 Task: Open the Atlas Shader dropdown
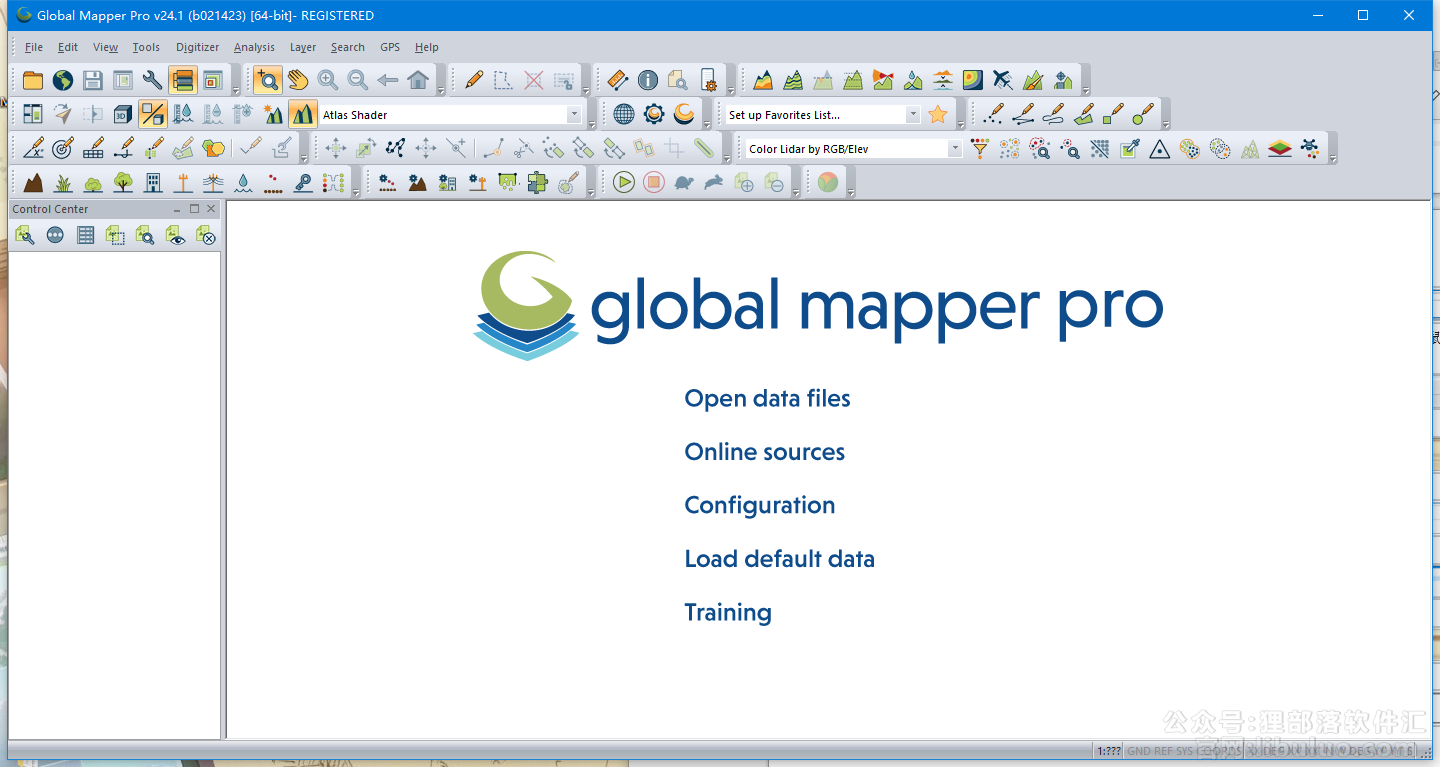point(574,115)
